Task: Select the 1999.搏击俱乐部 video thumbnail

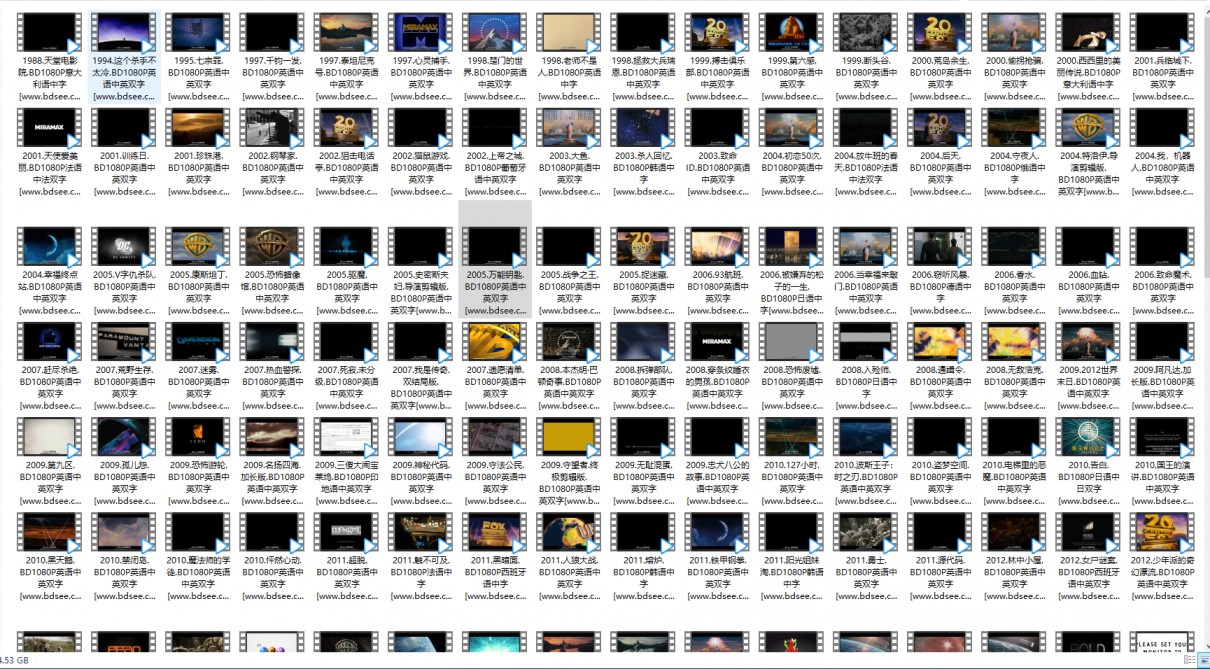Action: [717, 33]
